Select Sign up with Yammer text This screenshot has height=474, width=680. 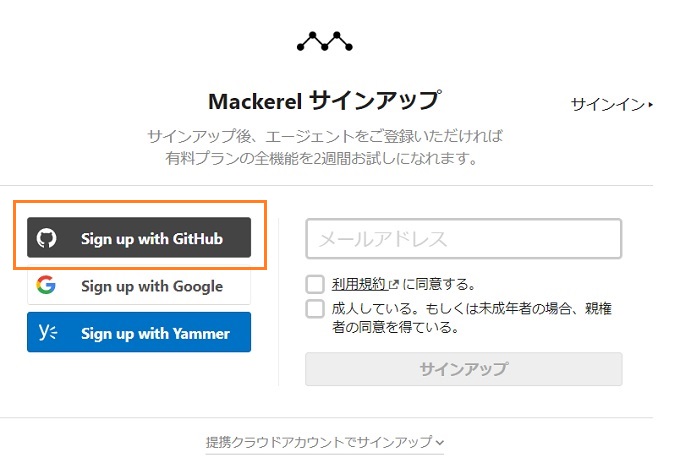coord(155,333)
